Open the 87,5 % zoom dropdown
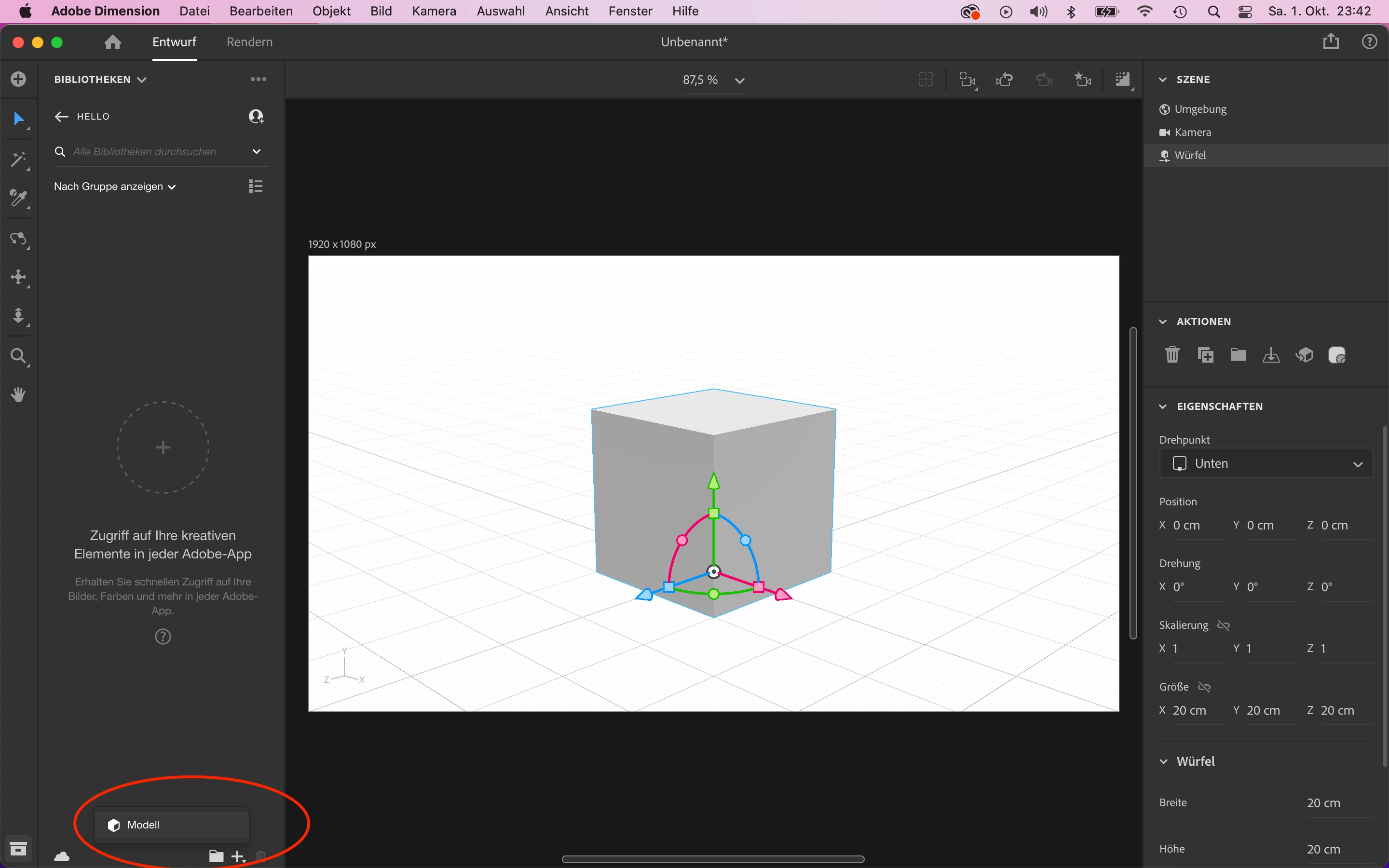Screen dimensions: 1389x868 pyautogui.click(x=739, y=81)
